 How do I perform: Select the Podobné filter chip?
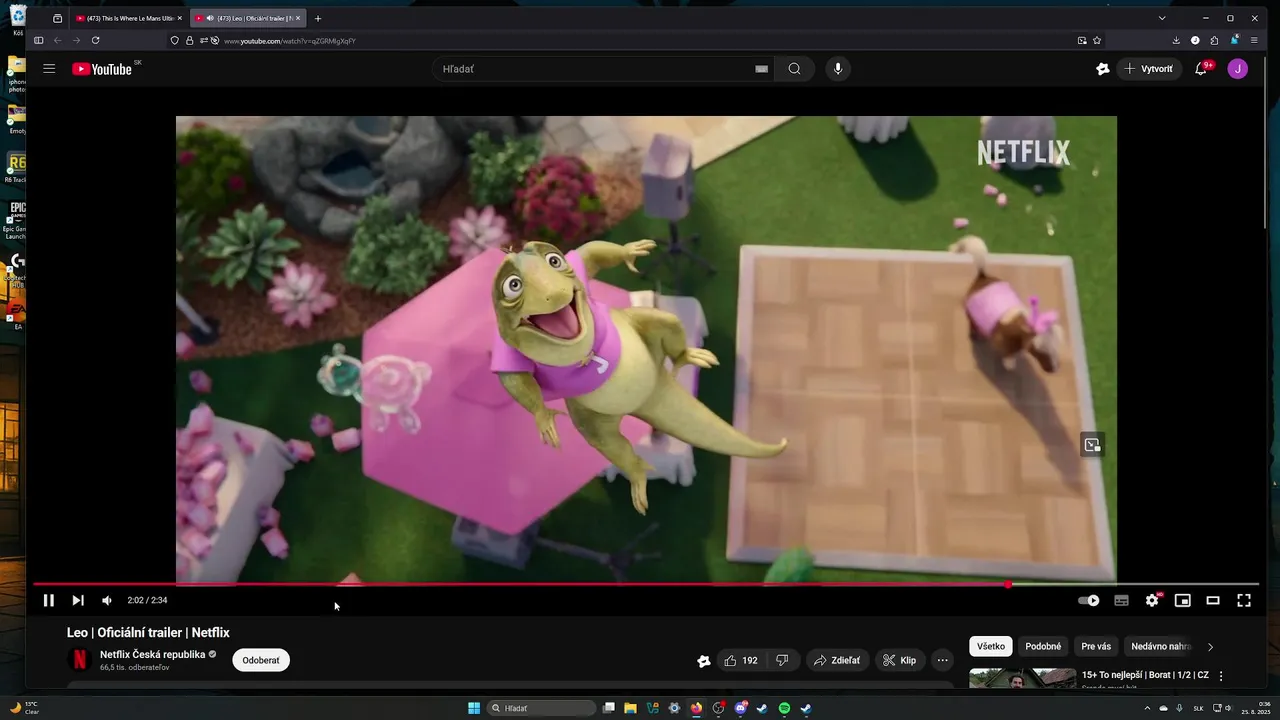click(1043, 646)
